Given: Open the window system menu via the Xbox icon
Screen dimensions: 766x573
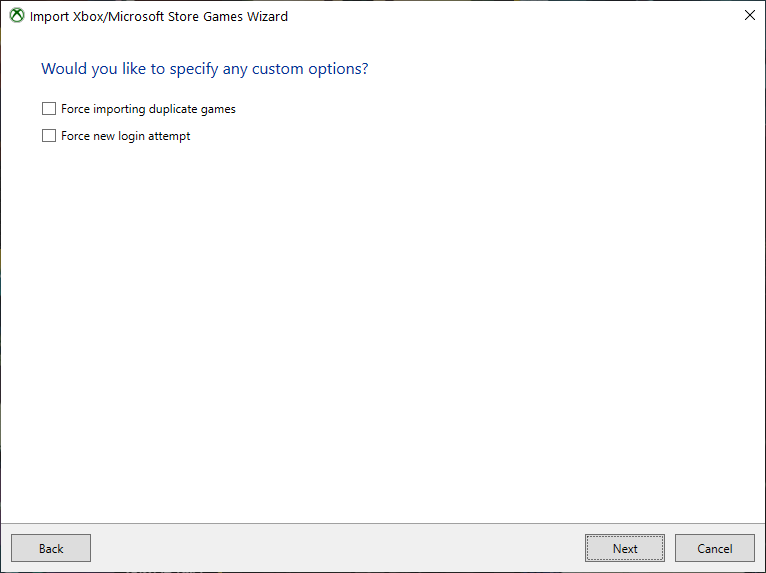Looking at the screenshot, I should pyautogui.click(x=17, y=16).
